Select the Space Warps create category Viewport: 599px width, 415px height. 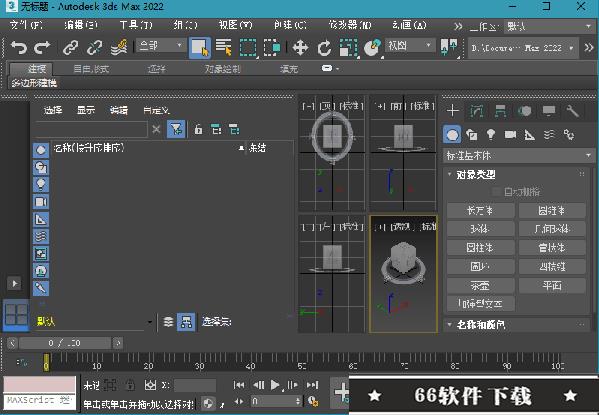point(549,135)
